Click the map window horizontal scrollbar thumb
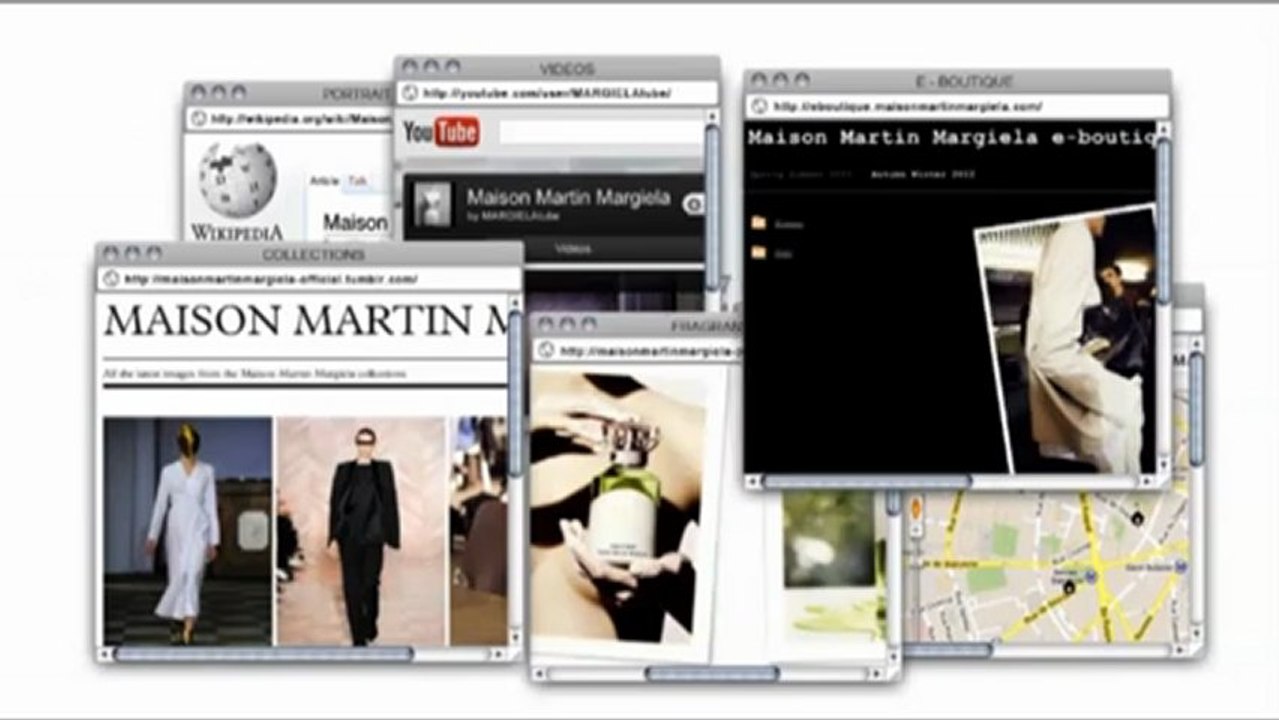 pos(947,650)
